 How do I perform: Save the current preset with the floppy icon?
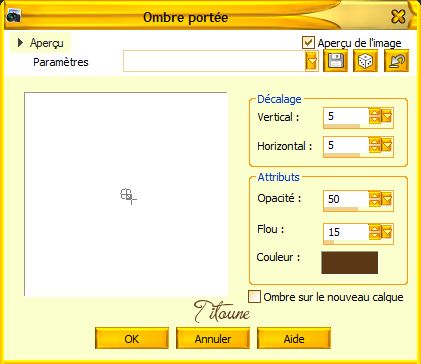pos(336,61)
